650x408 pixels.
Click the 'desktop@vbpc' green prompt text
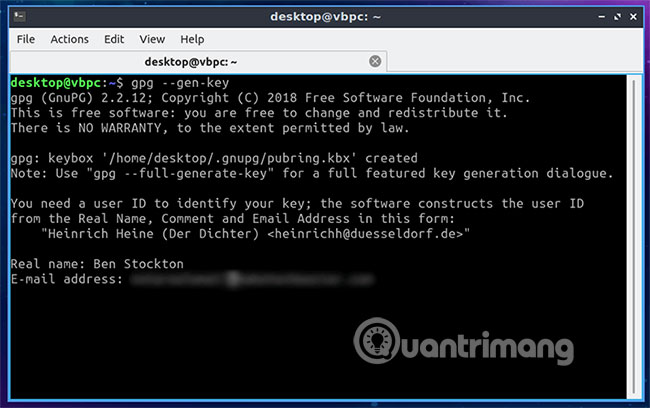(56, 83)
